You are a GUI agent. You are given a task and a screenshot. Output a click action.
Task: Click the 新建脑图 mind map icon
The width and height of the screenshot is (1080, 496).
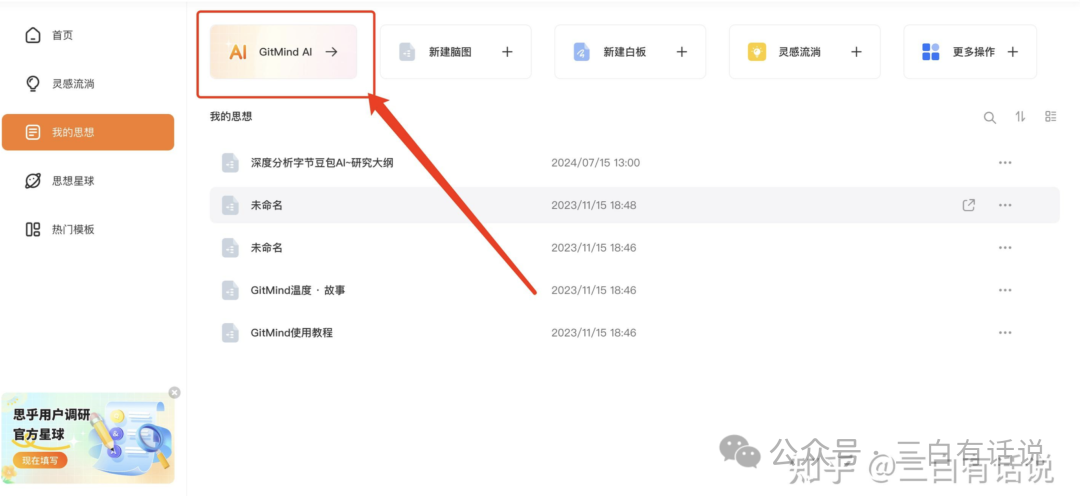pos(407,52)
